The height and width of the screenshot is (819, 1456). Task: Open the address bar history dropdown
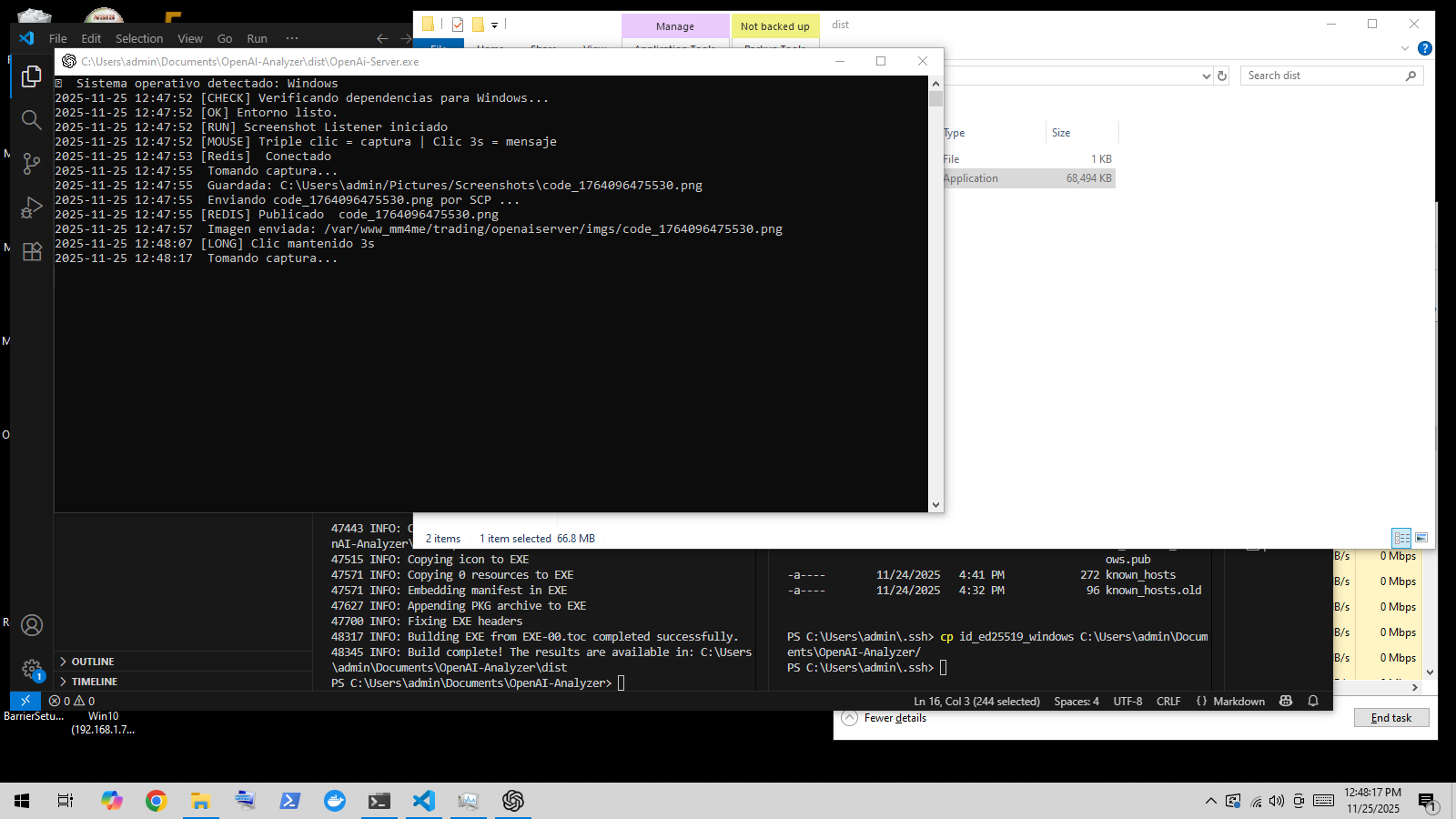point(1207,76)
